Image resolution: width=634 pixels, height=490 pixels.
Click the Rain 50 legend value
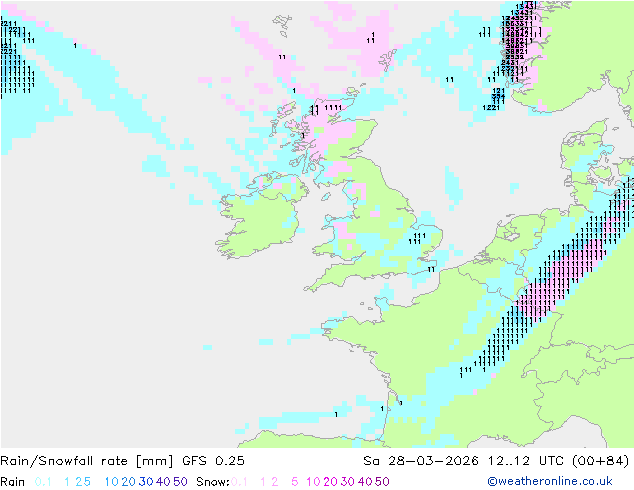point(180,482)
